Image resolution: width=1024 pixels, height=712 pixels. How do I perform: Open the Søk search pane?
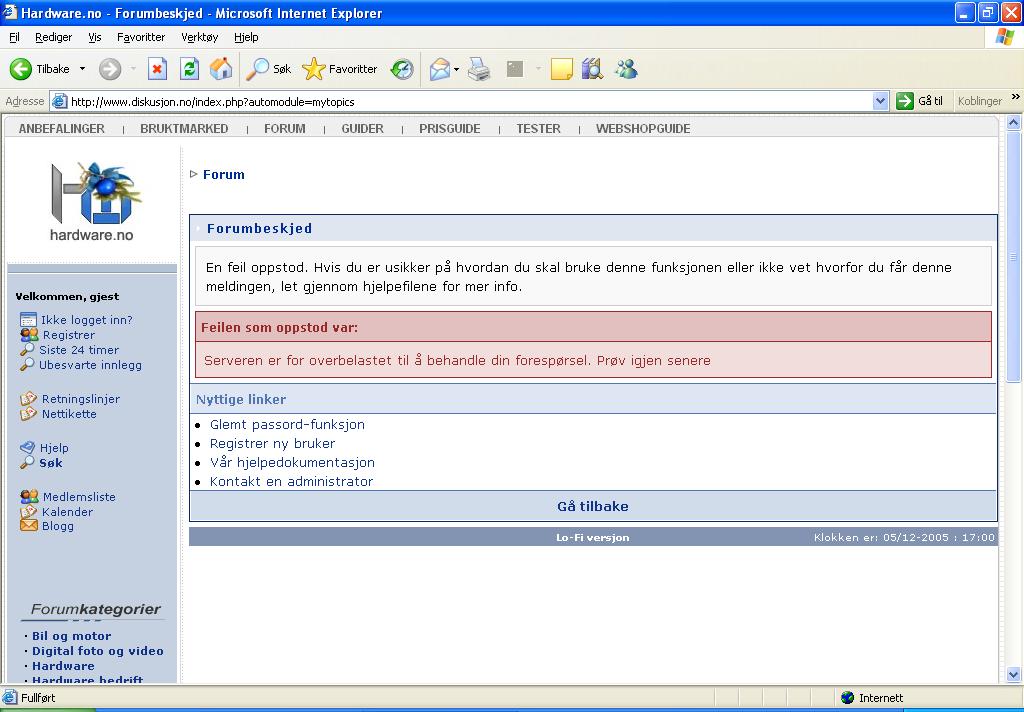[x=268, y=69]
